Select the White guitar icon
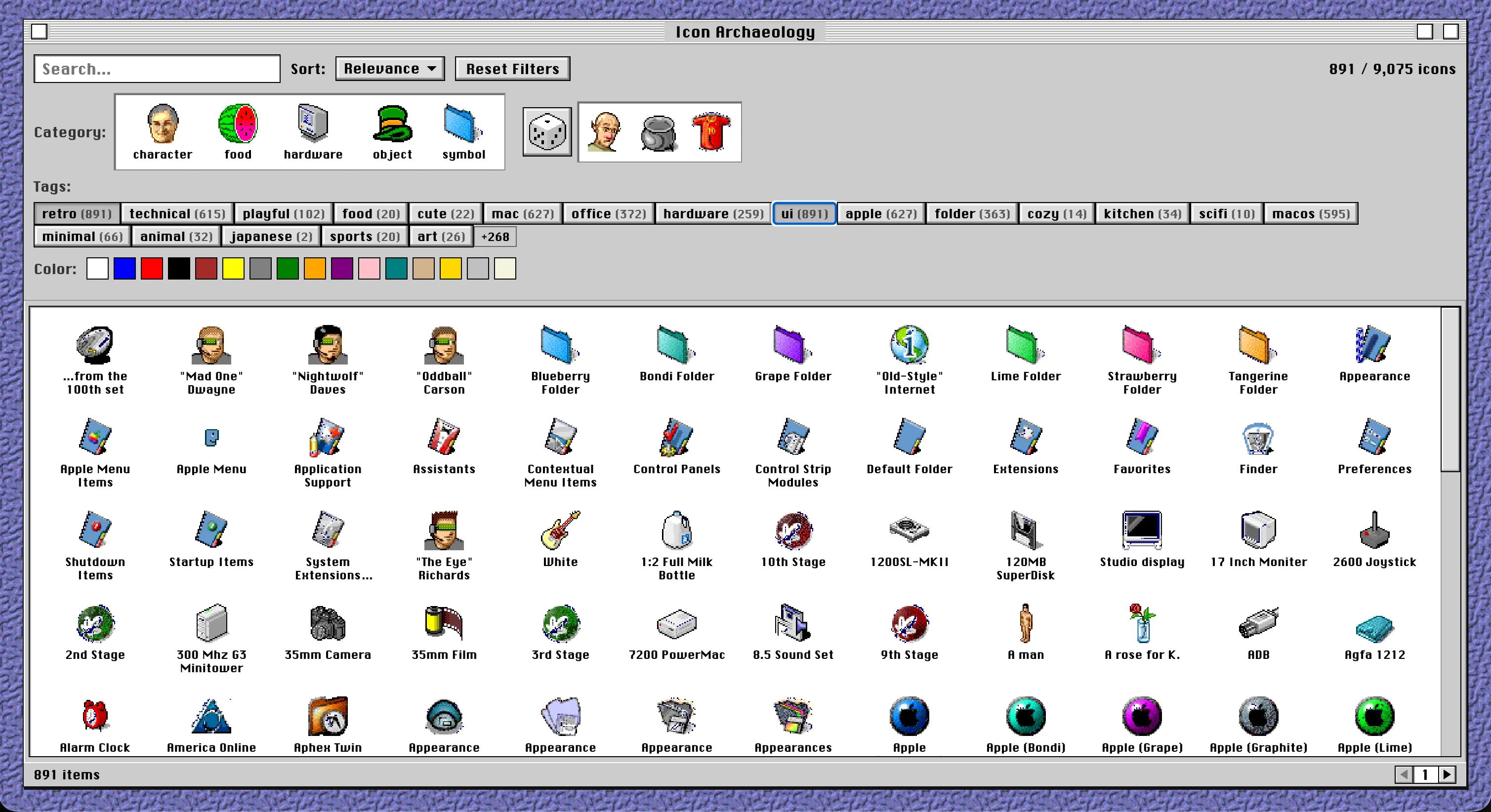Image resolution: width=1491 pixels, height=812 pixels. pyautogui.click(x=560, y=530)
